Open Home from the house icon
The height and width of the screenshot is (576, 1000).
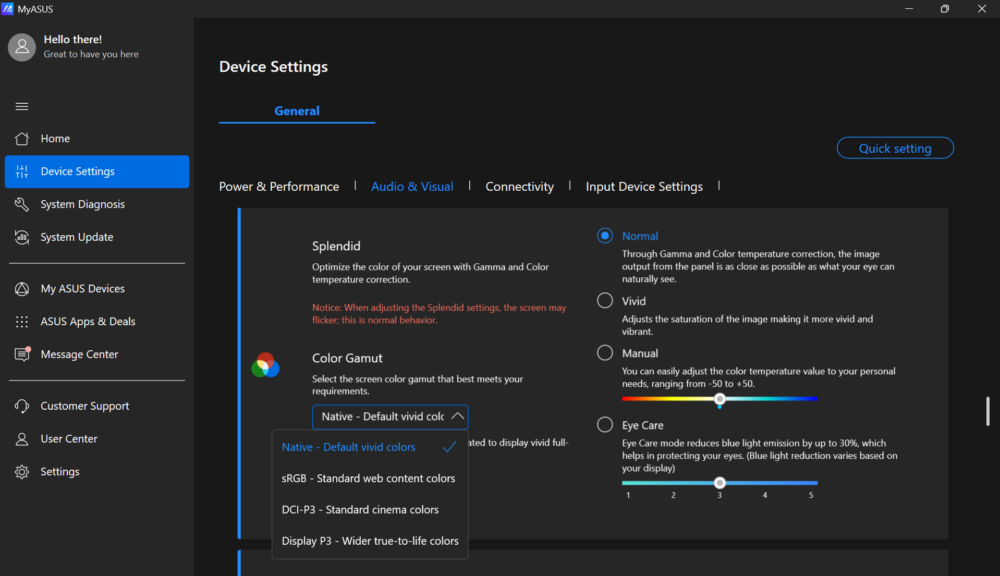(22, 139)
